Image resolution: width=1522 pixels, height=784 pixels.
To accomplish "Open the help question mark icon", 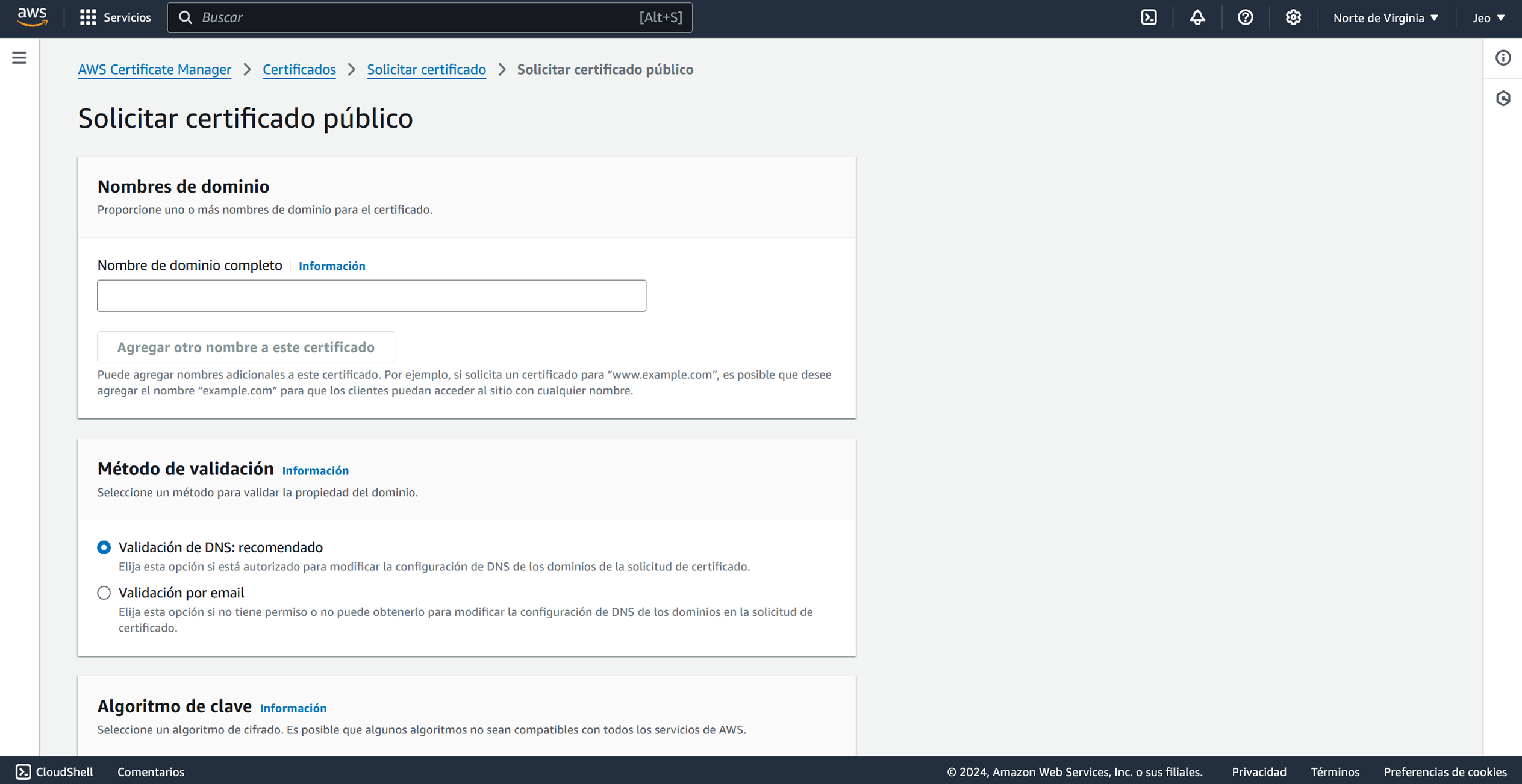I will click(x=1245, y=17).
